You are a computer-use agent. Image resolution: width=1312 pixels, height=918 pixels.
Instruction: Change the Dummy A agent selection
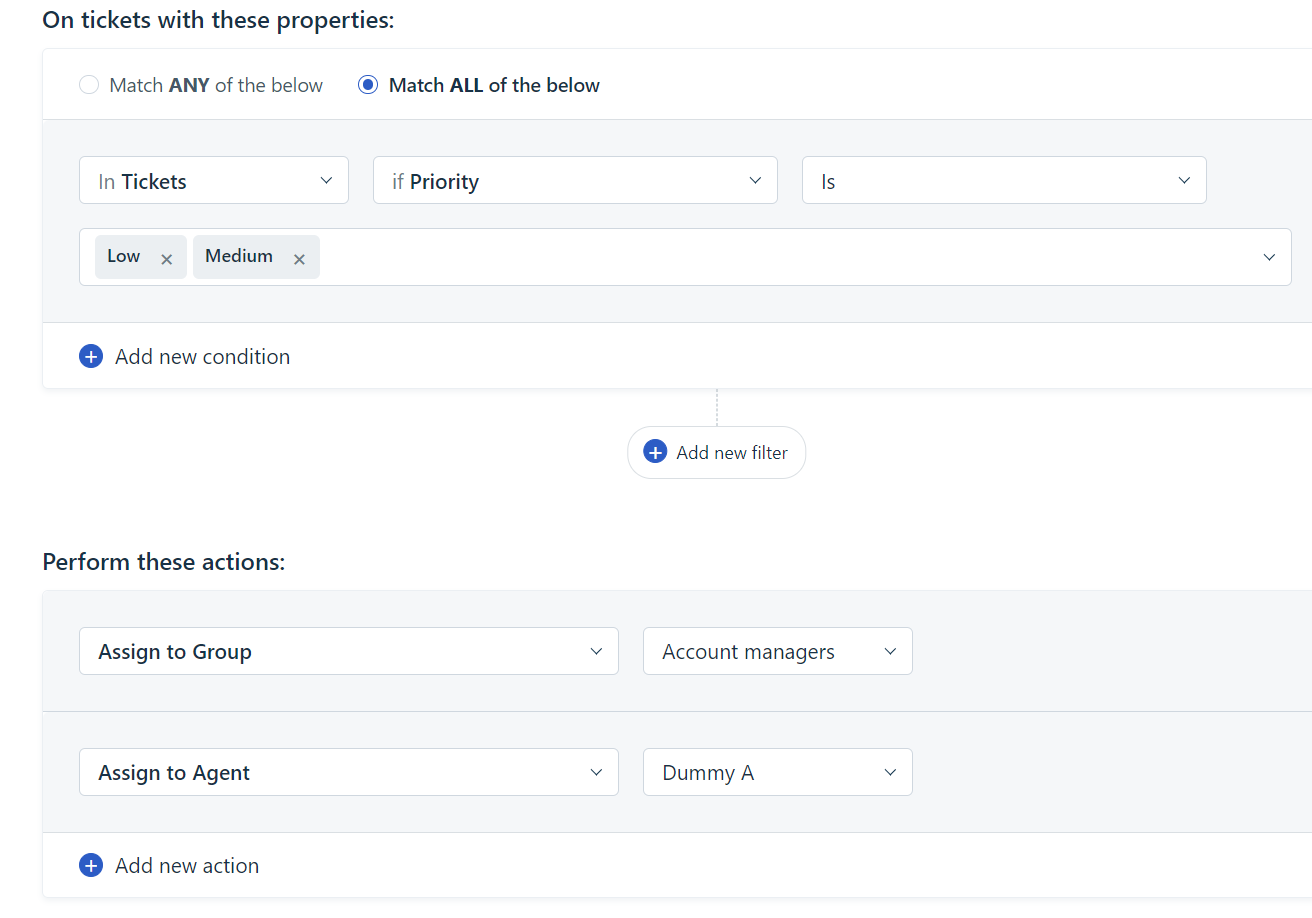tap(777, 773)
